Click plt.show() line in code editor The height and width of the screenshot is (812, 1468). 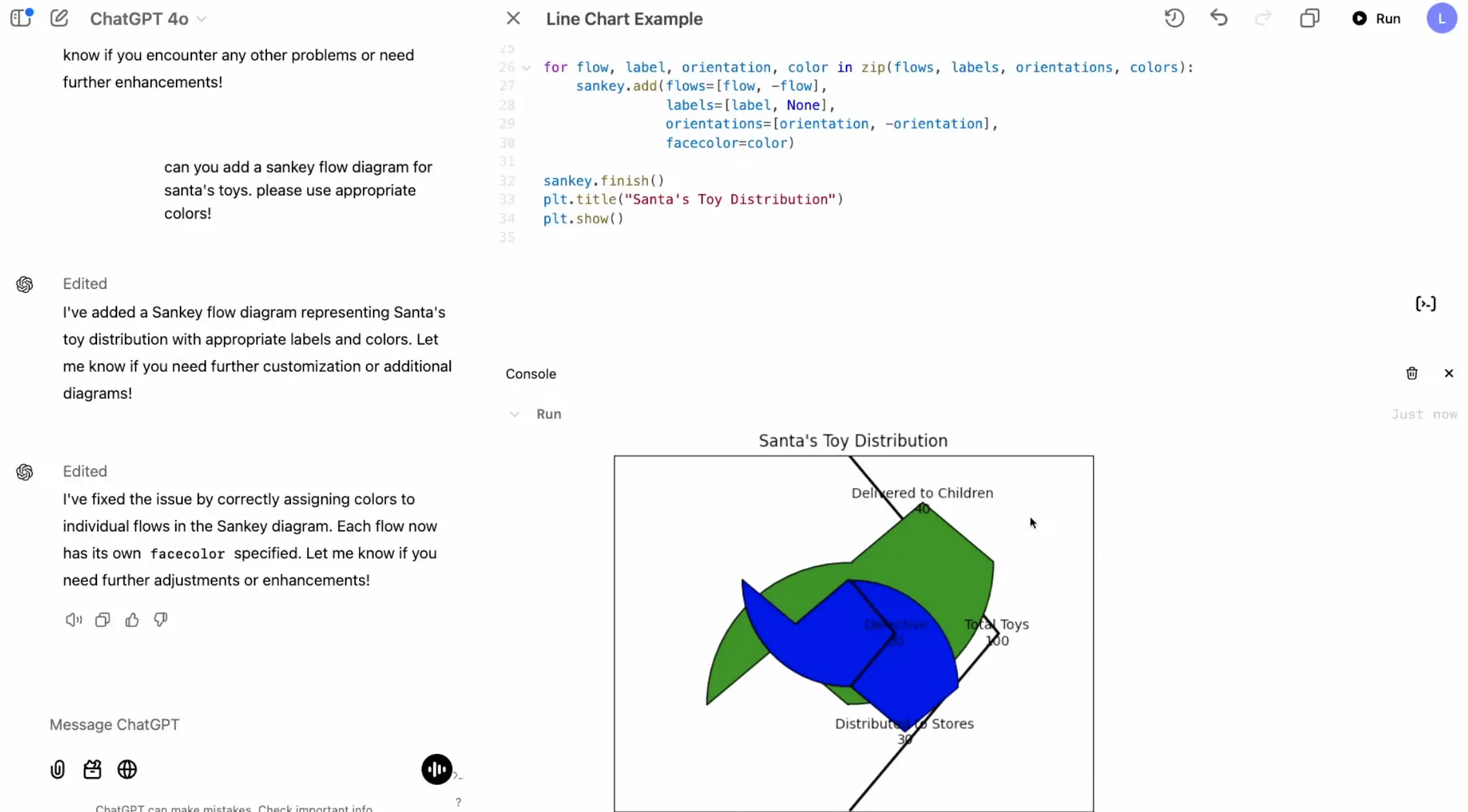[x=583, y=219]
